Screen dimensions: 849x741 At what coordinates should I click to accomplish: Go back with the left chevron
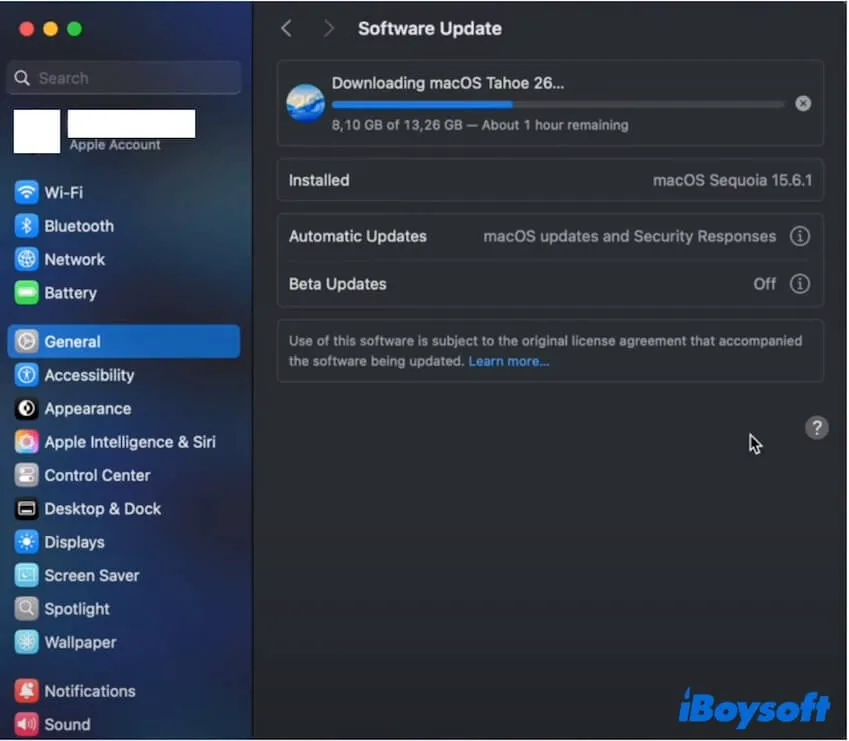[287, 29]
